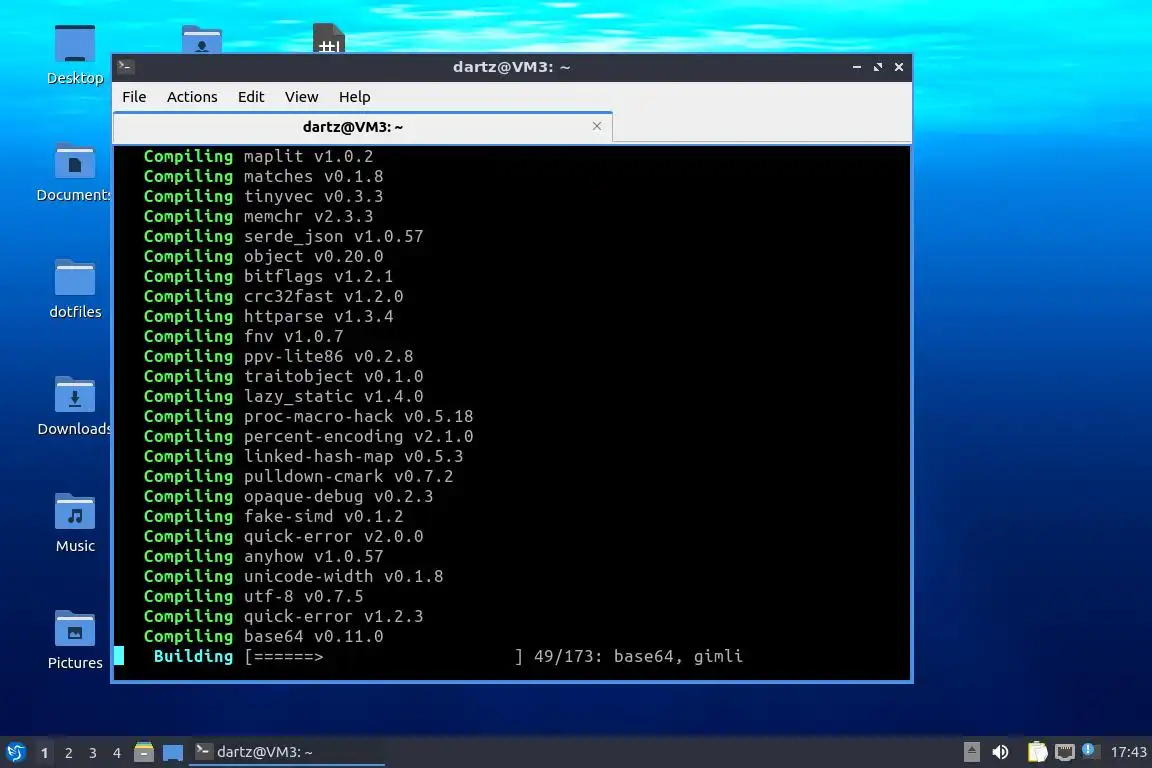Open the clipboard manager tray icon
This screenshot has height=768, width=1152.
(x=1037, y=752)
